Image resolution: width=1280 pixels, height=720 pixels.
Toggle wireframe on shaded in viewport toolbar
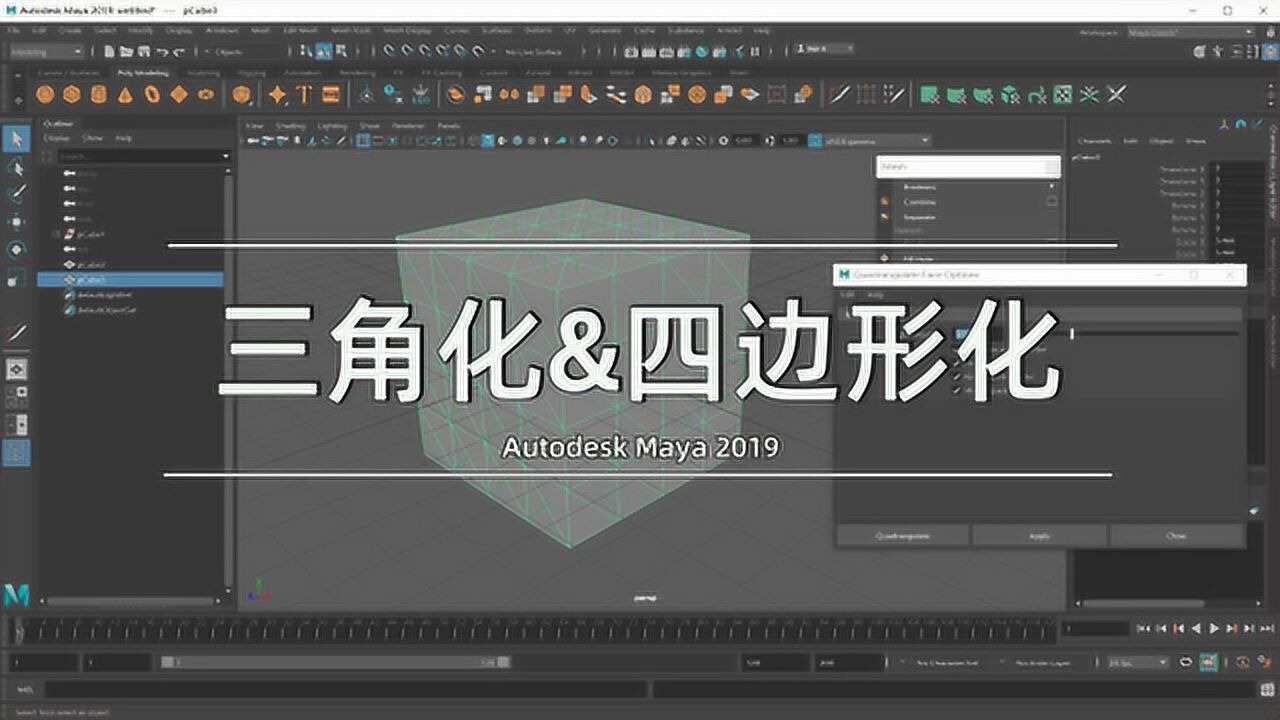(518, 140)
